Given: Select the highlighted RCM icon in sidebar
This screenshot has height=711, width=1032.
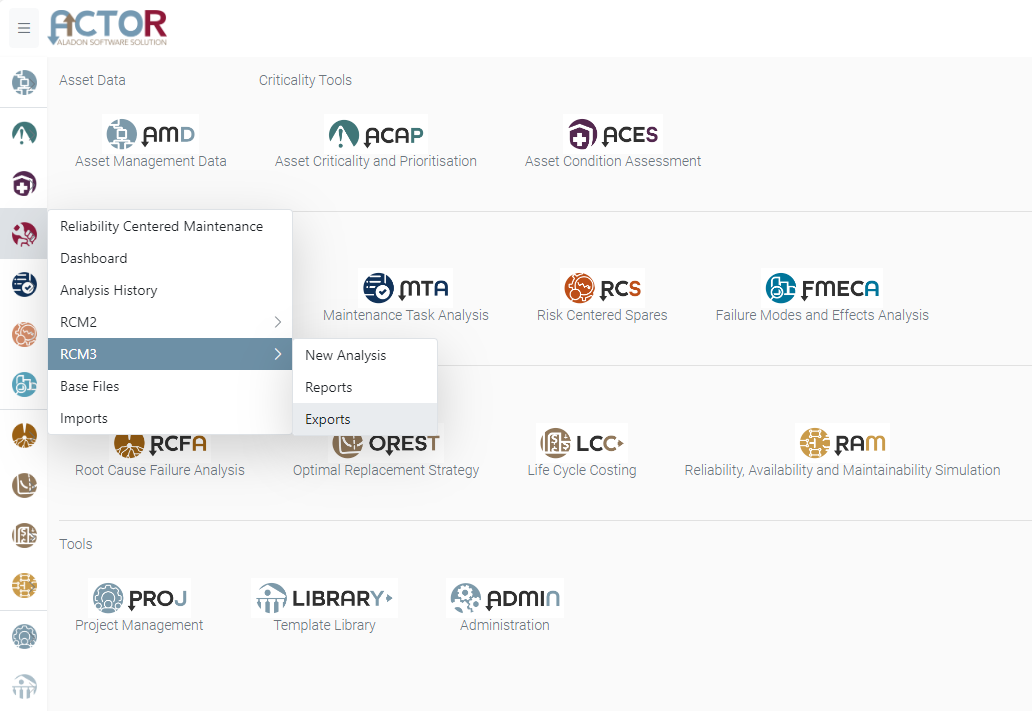Looking at the screenshot, I should click(23, 234).
